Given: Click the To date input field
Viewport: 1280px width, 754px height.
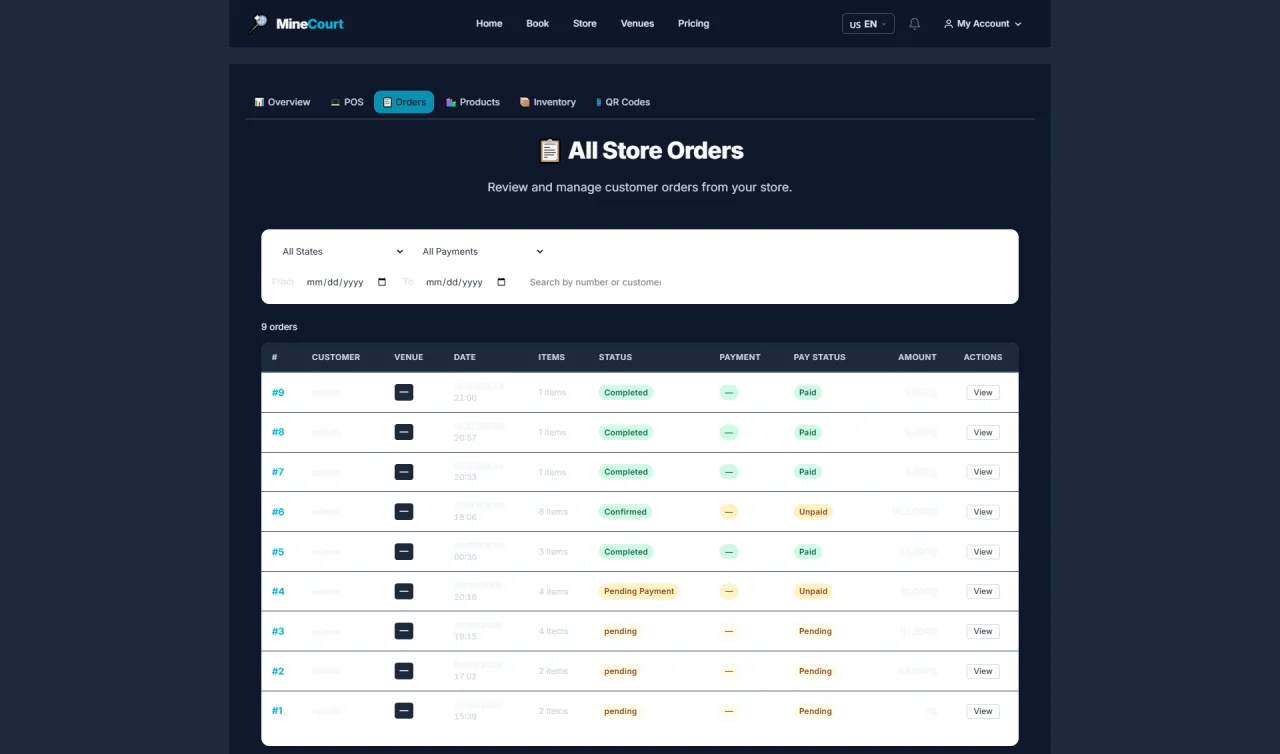Looking at the screenshot, I should (466, 282).
